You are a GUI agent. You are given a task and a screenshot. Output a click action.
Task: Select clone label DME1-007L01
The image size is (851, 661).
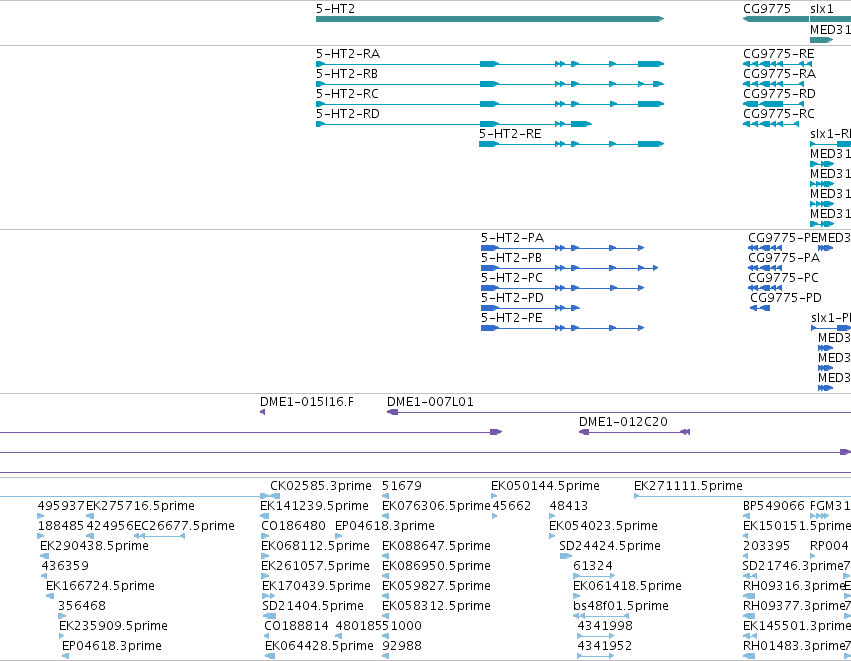pyautogui.click(x=430, y=402)
